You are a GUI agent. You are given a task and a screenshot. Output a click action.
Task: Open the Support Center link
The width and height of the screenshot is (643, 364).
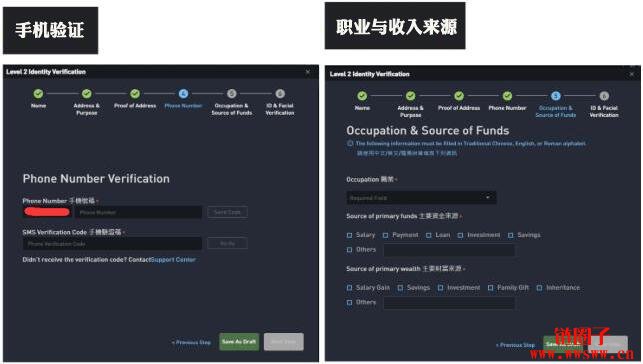tap(173, 259)
